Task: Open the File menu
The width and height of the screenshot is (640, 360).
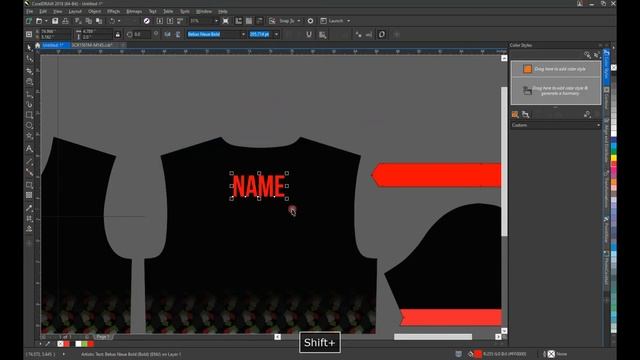Action: point(30,11)
